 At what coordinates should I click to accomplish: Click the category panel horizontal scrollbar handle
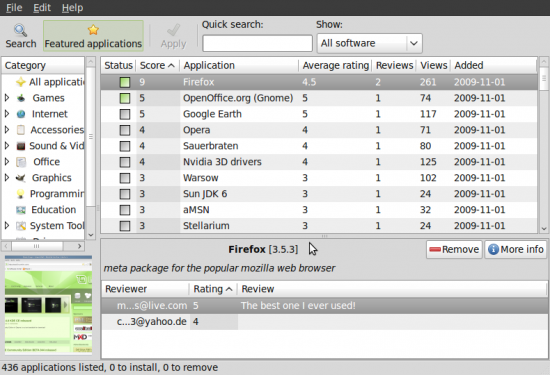pyautogui.click(x=37, y=246)
